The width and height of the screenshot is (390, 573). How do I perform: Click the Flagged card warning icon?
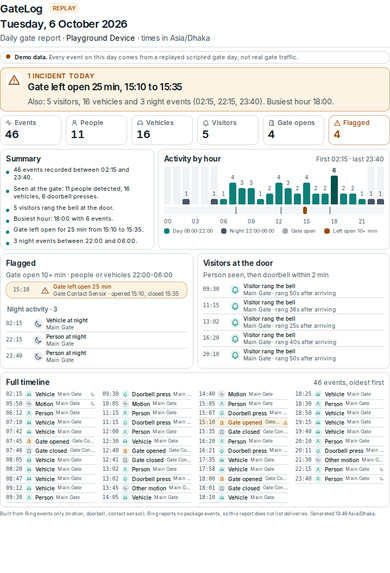337,123
